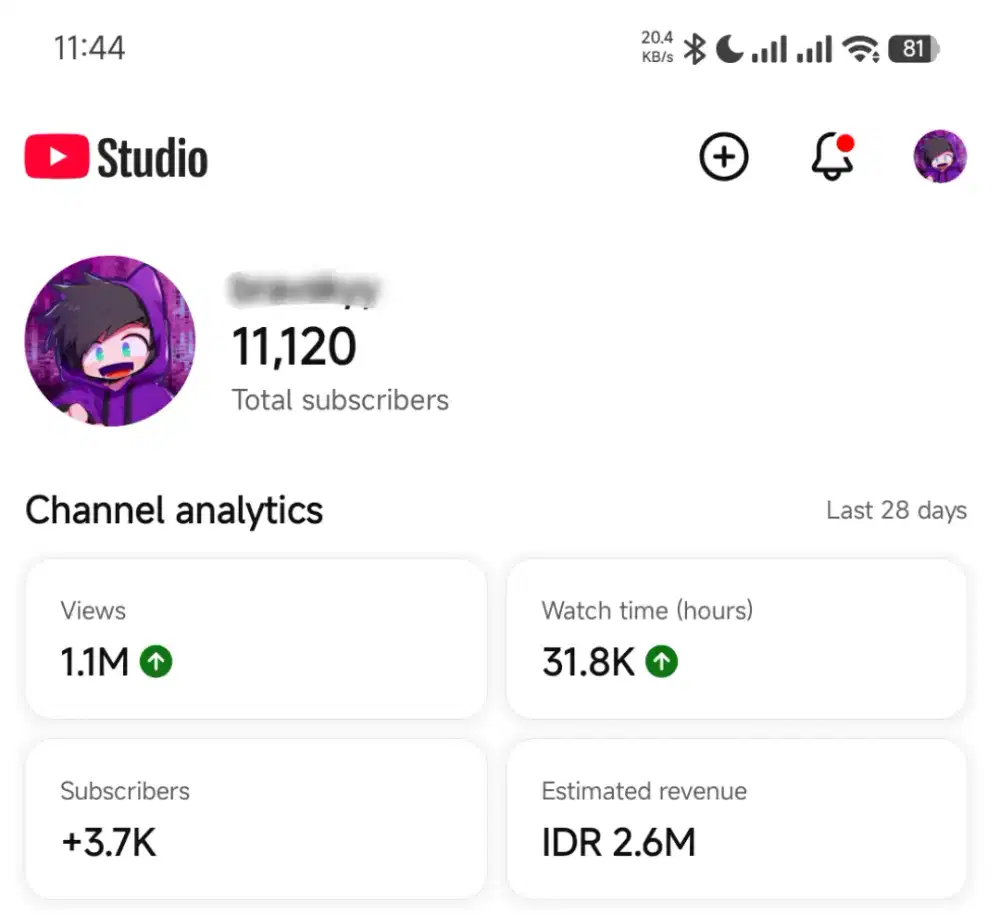Image resolution: width=1000 pixels, height=916 pixels.
Task: Tap the Channel analytics heading
Action: [x=174, y=510]
